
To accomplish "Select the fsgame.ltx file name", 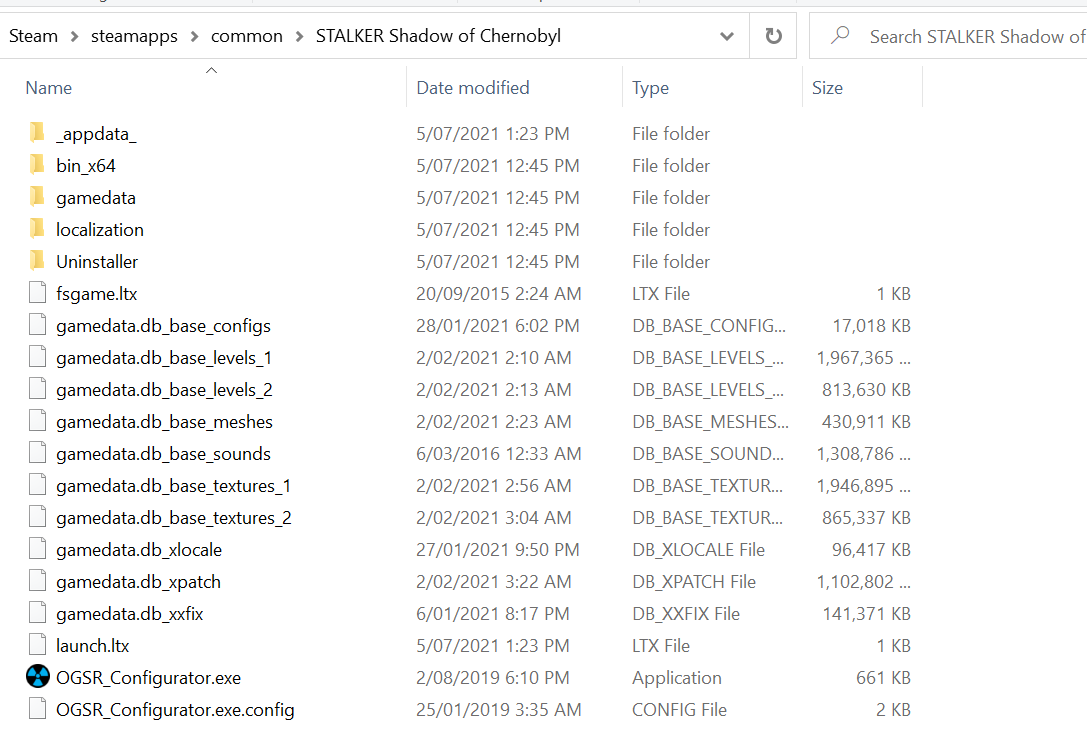I will [x=96, y=294].
